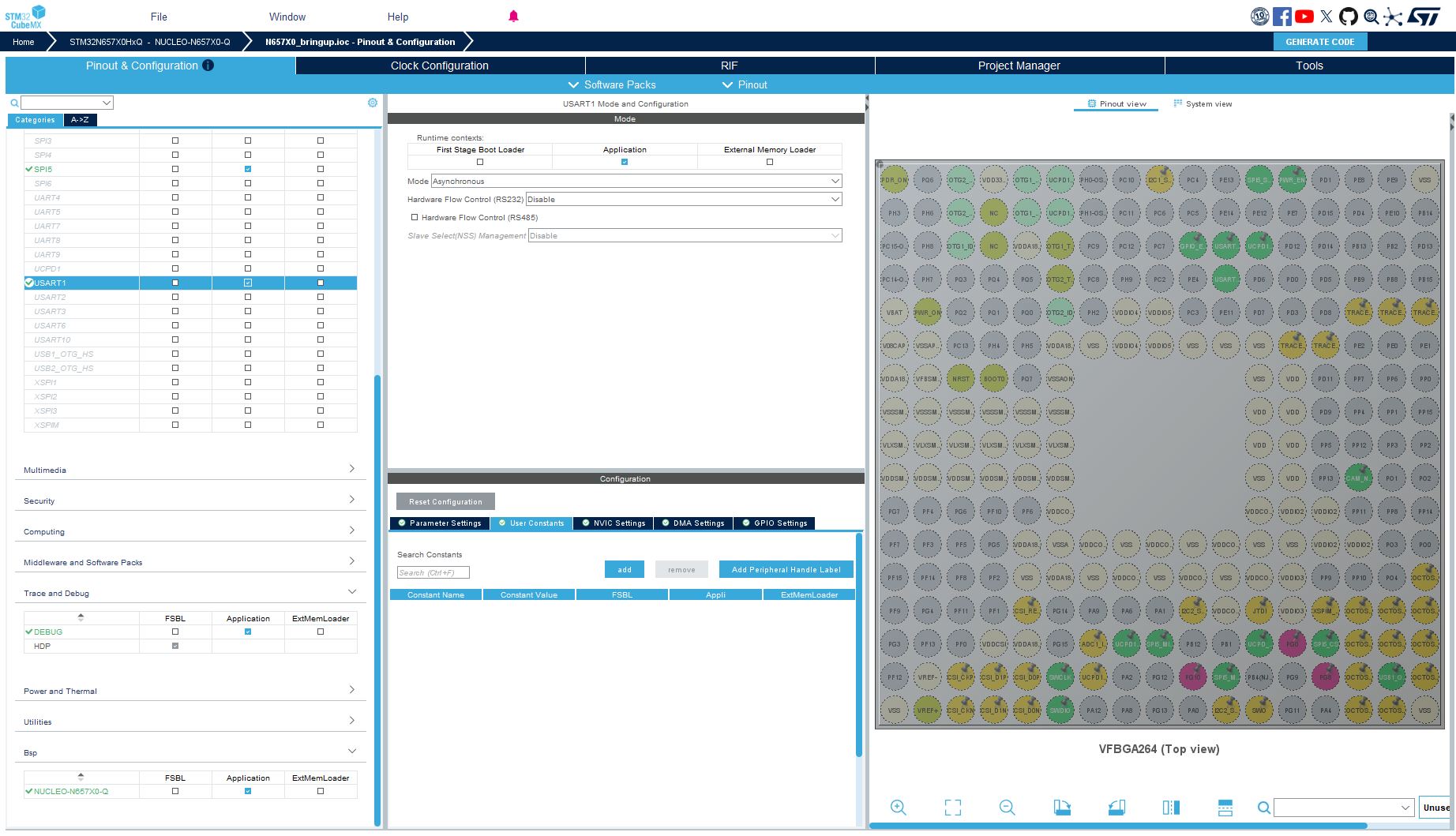Screen dimensions: 1456x836
Task: Enable First Stage Boot Loader runtime context
Action: 480,162
